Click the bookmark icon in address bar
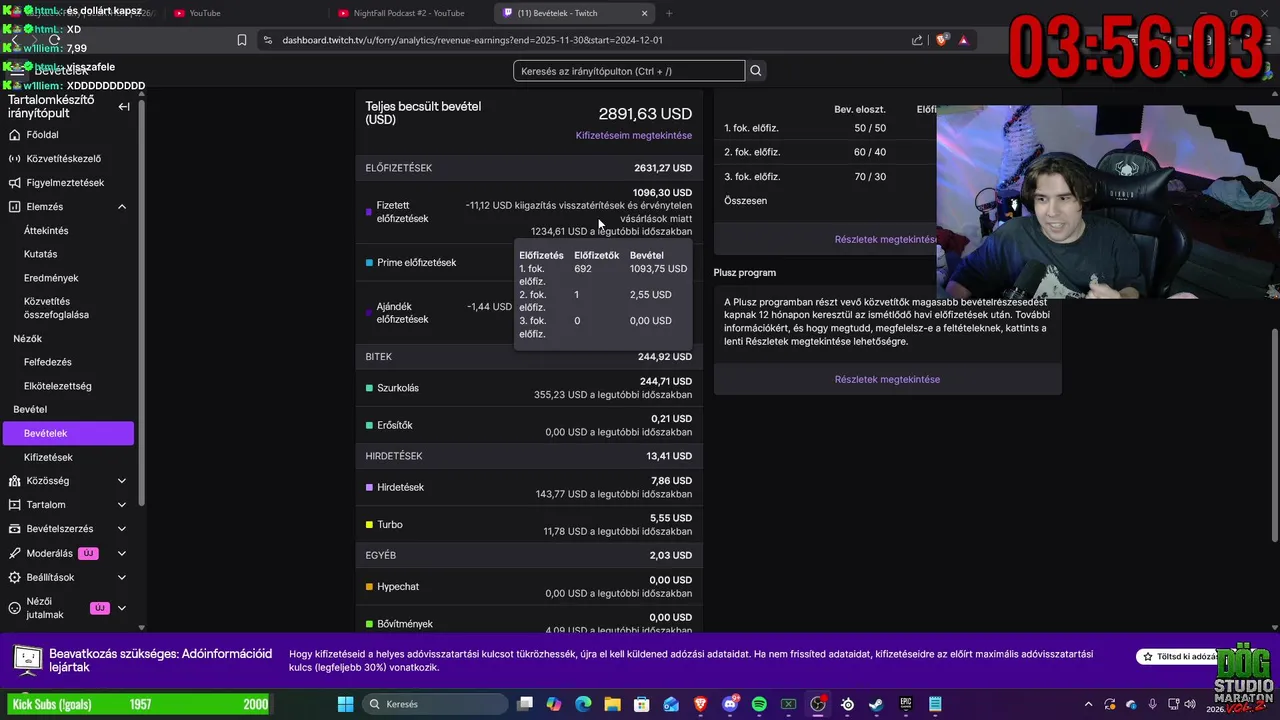The width and height of the screenshot is (1280, 720). coord(242,40)
